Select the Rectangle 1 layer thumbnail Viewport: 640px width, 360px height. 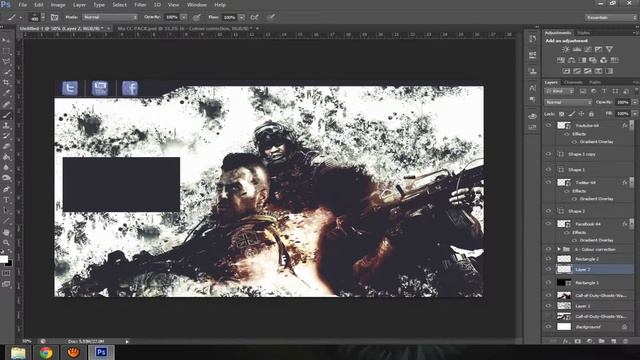point(564,282)
